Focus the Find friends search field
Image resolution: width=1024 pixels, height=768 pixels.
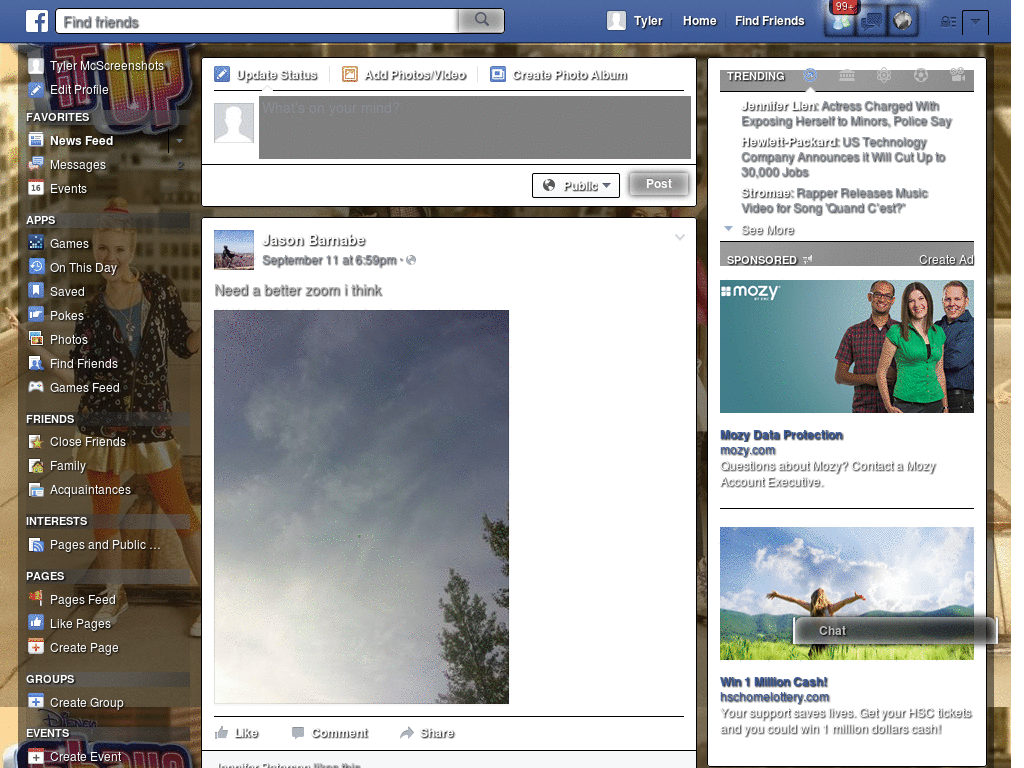[x=257, y=22]
